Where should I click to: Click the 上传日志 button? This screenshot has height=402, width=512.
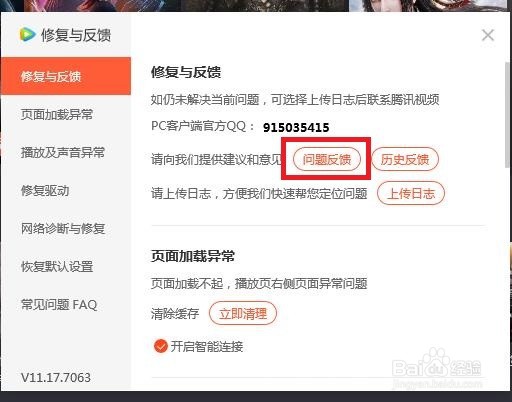tap(411, 193)
